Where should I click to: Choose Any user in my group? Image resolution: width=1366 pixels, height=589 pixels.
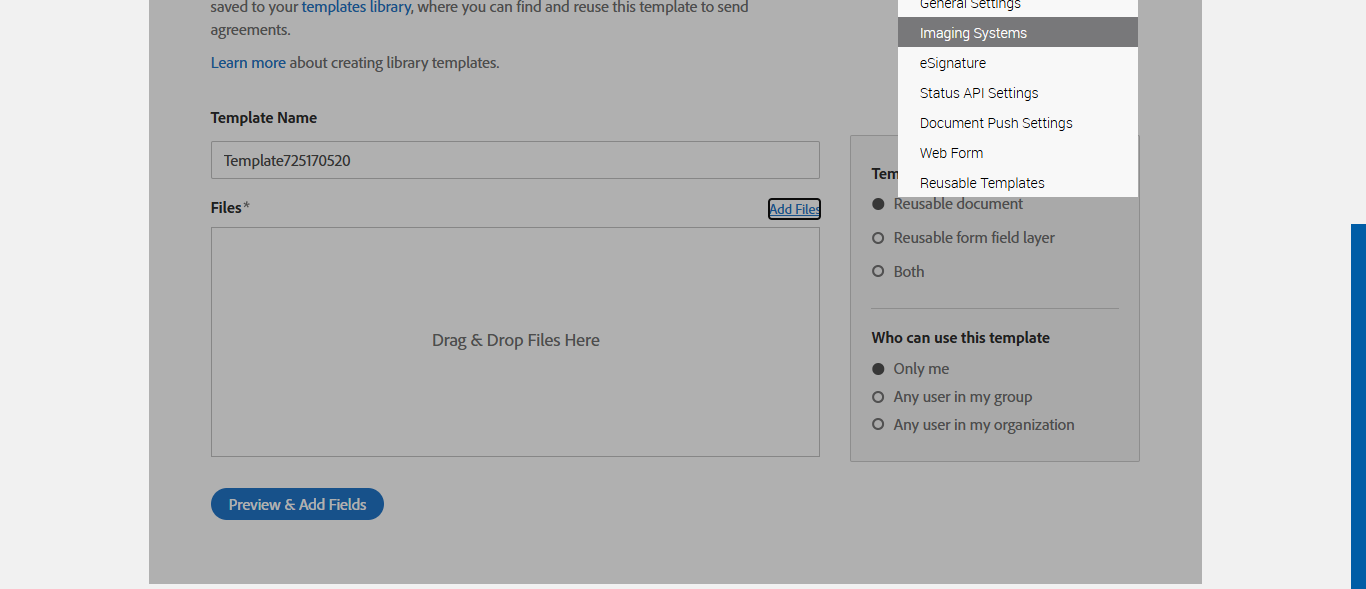coord(878,397)
